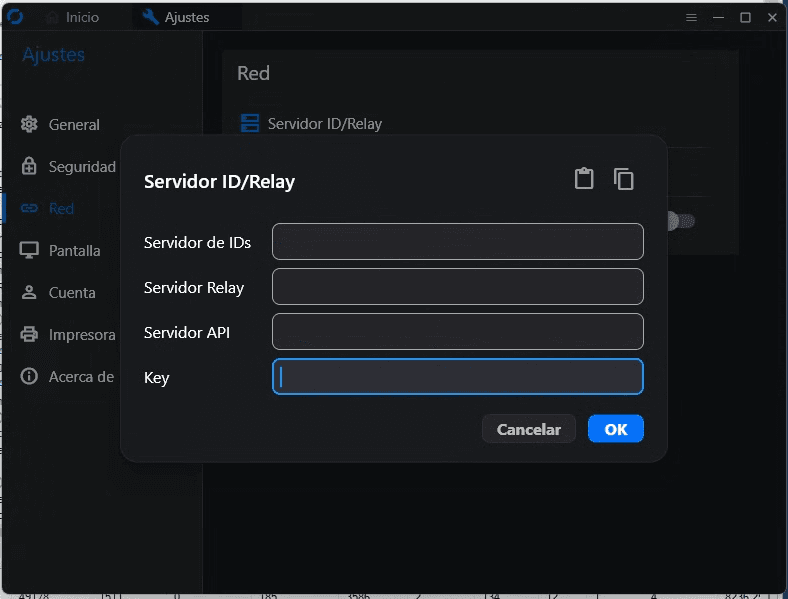Close the RustDesk window
The image size is (788, 599).
(x=773, y=18)
